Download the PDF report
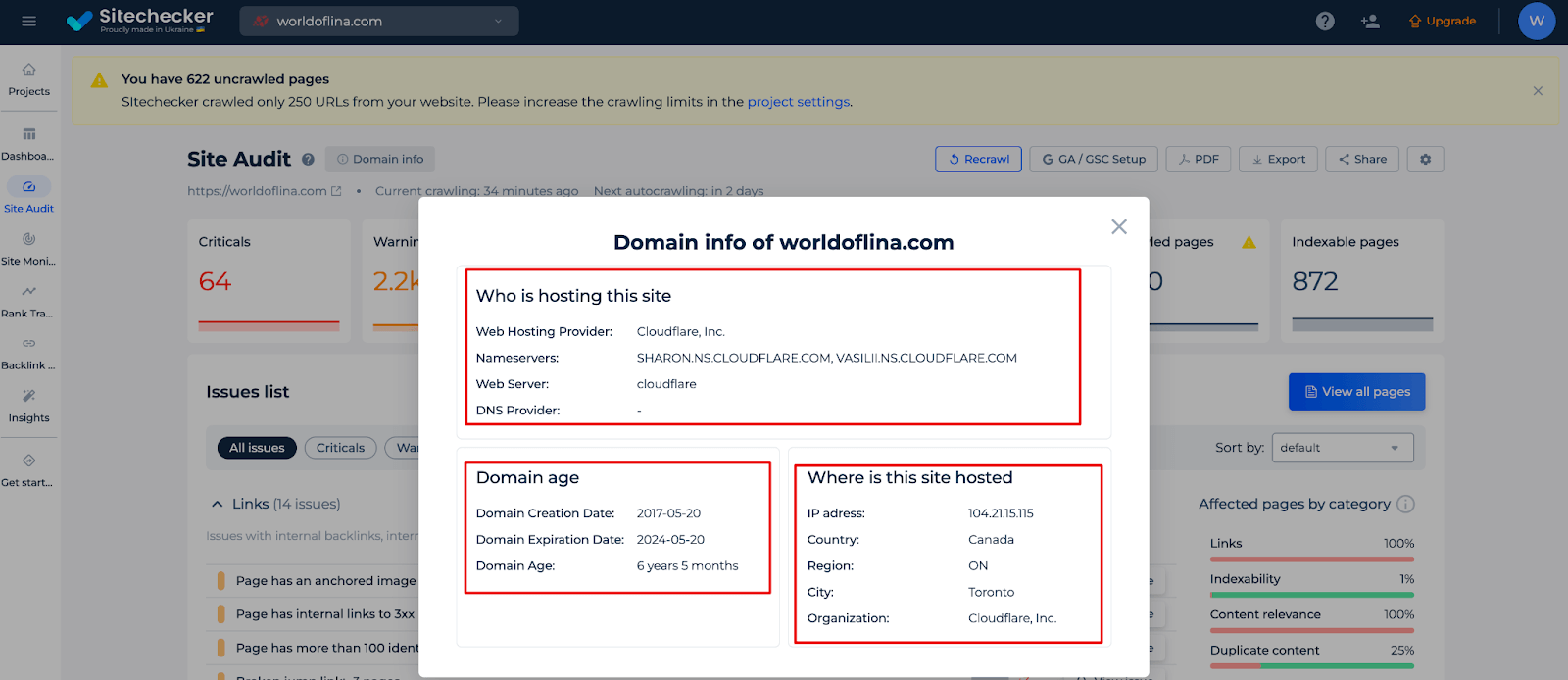1568x680 pixels. click(1199, 159)
